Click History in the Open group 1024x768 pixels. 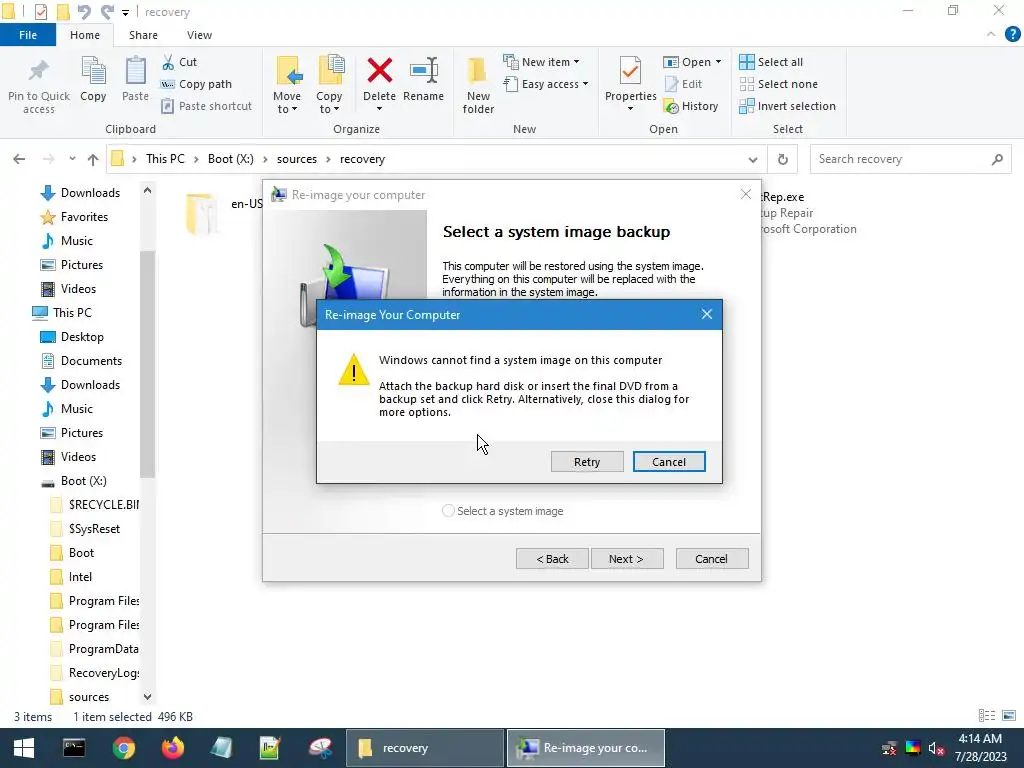click(691, 106)
